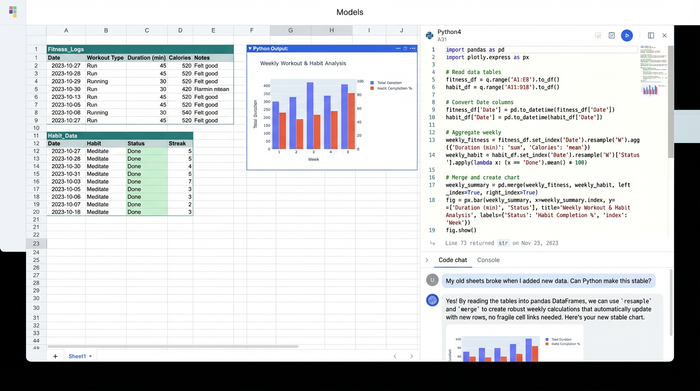
Task: Add a new sheet with plus button
Action: [x=55, y=356]
